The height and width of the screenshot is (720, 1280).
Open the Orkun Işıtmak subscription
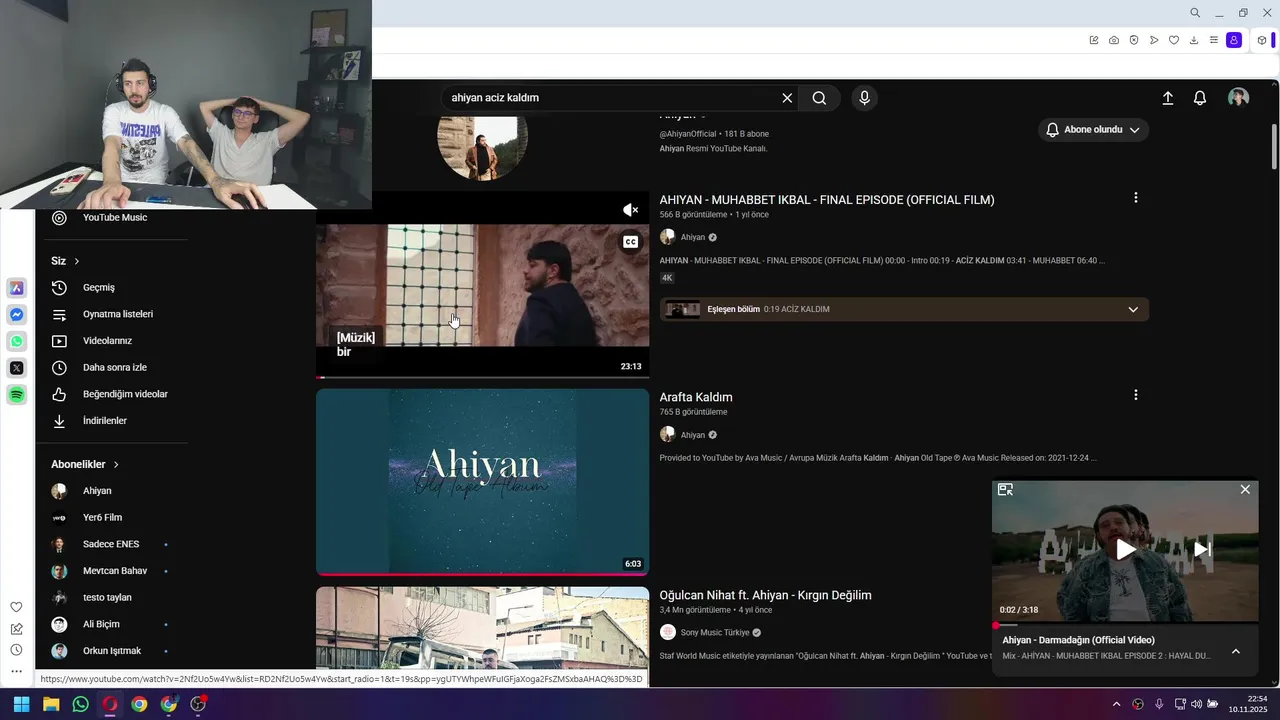point(111,651)
